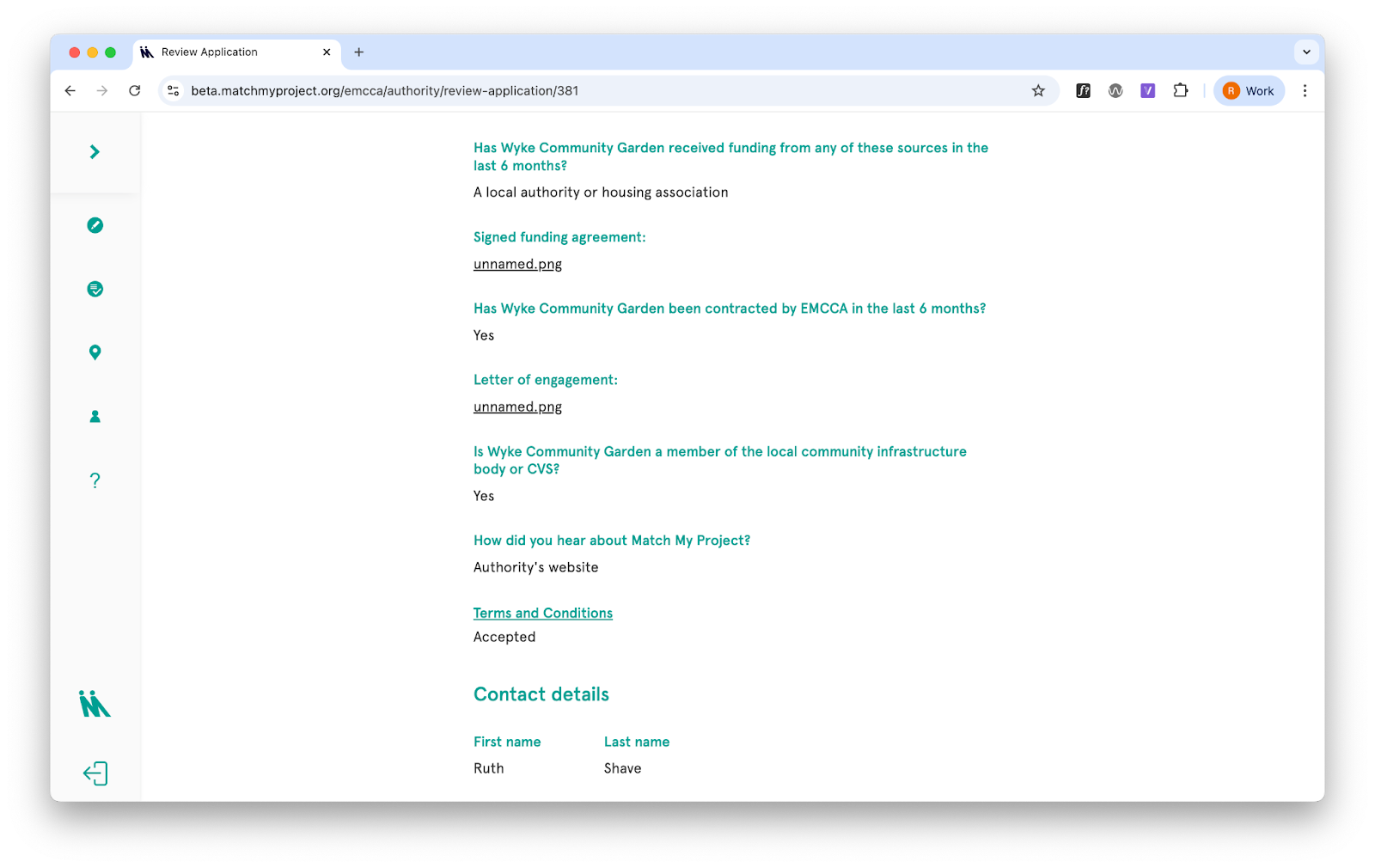Open the user profile icon in sidebar
This screenshot has height=868, width=1375.
[x=95, y=417]
